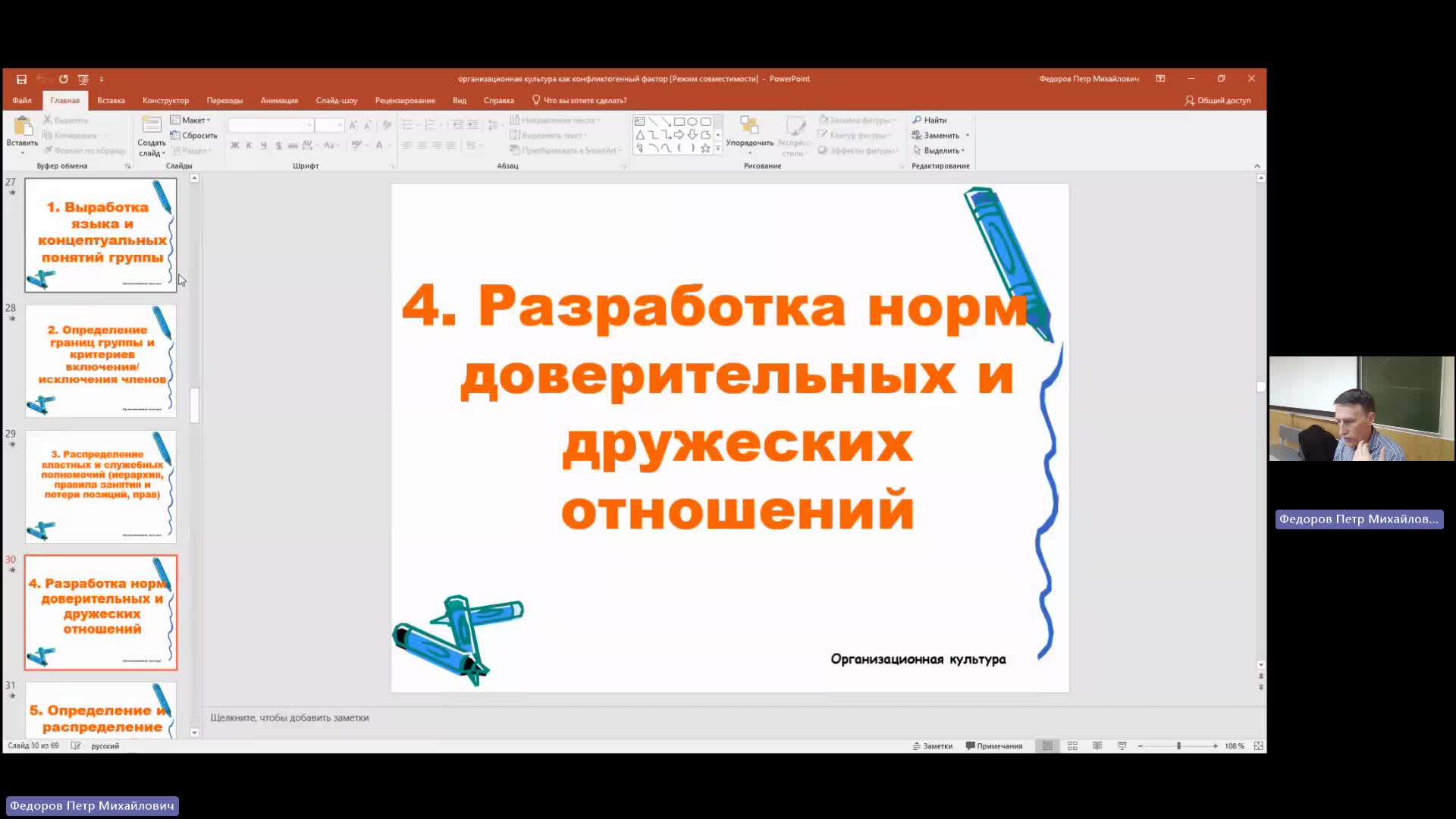This screenshot has height=819, width=1456.
Task: Click the 'Что вы хотите сделать?' search box
Action: point(579,100)
